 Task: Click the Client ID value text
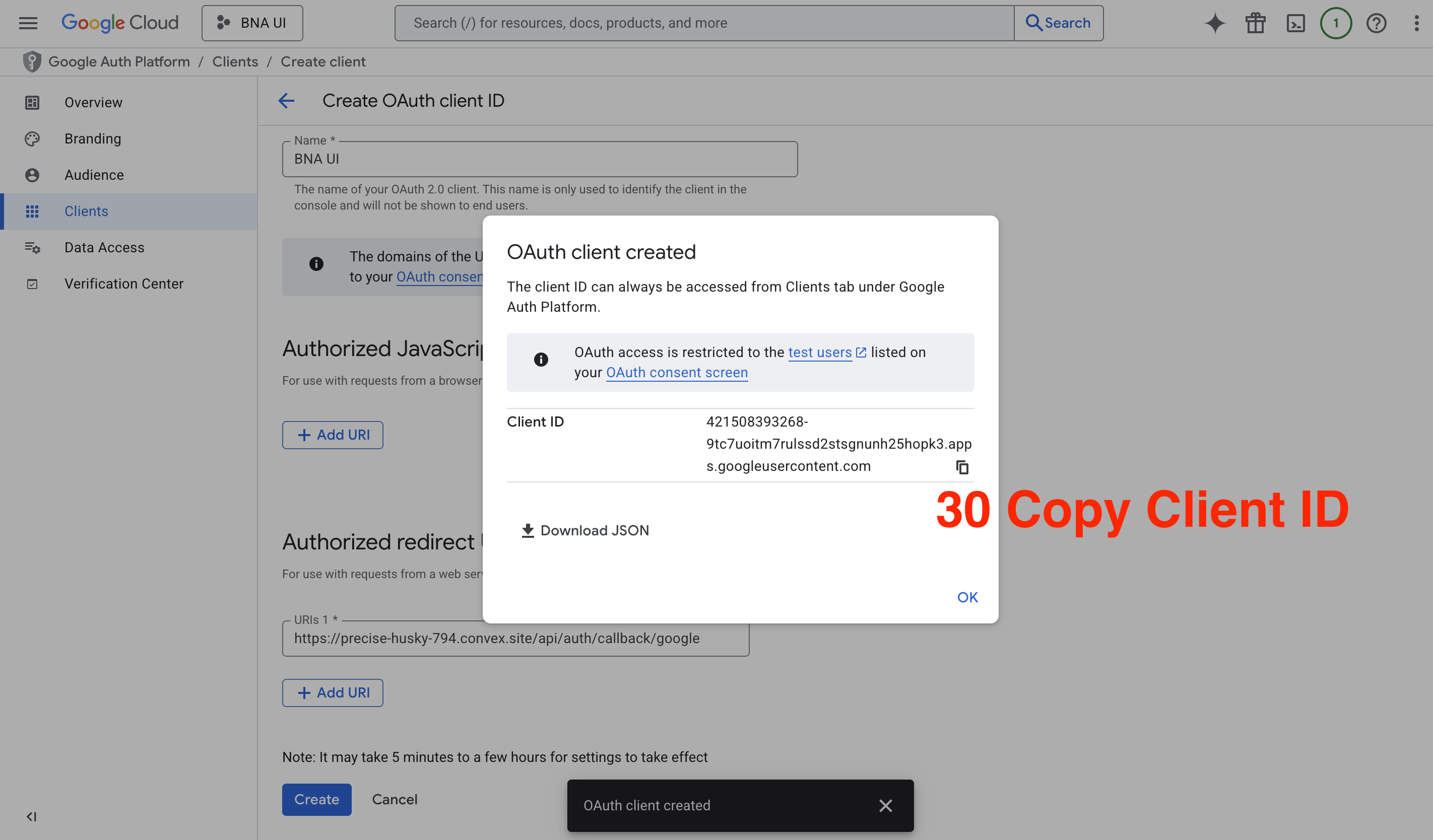(x=839, y=444)
